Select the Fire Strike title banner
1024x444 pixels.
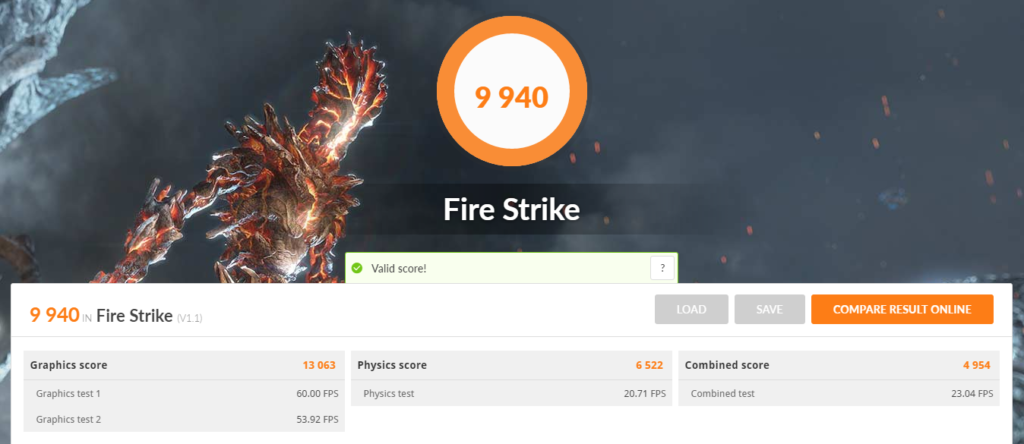coord(511,210)
